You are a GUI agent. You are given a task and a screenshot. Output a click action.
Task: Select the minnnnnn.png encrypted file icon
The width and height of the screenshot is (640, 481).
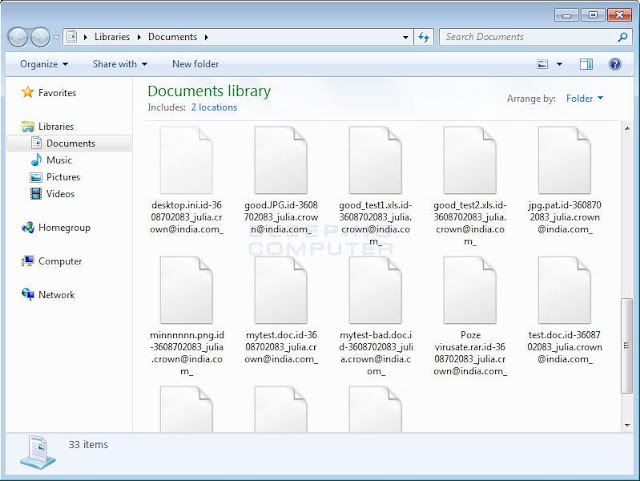(186, 290)
